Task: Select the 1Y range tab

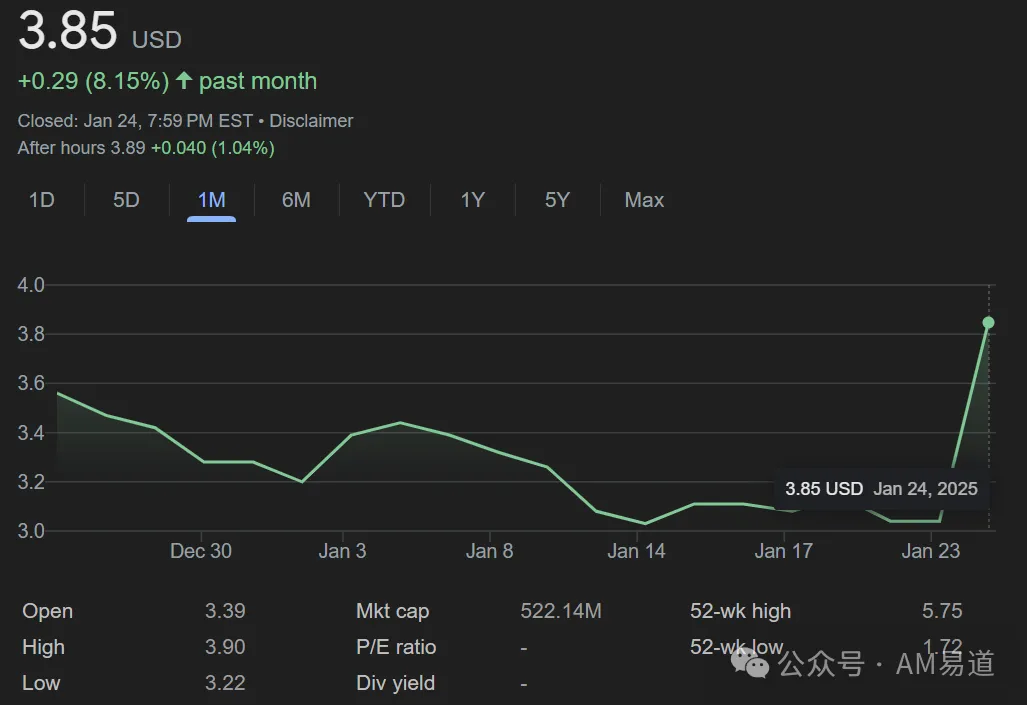Action: 472,200
